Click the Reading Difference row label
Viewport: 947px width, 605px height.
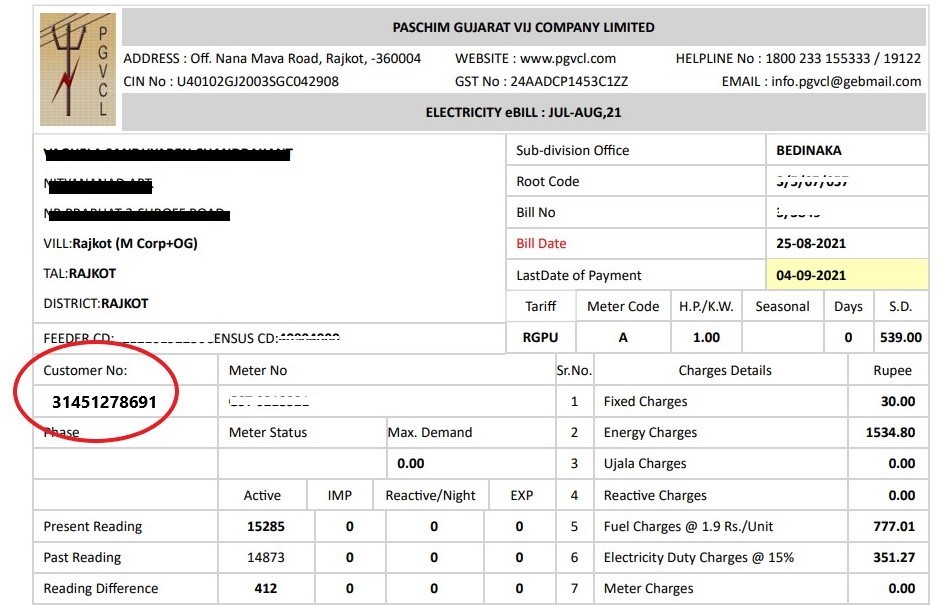[101, 588]
